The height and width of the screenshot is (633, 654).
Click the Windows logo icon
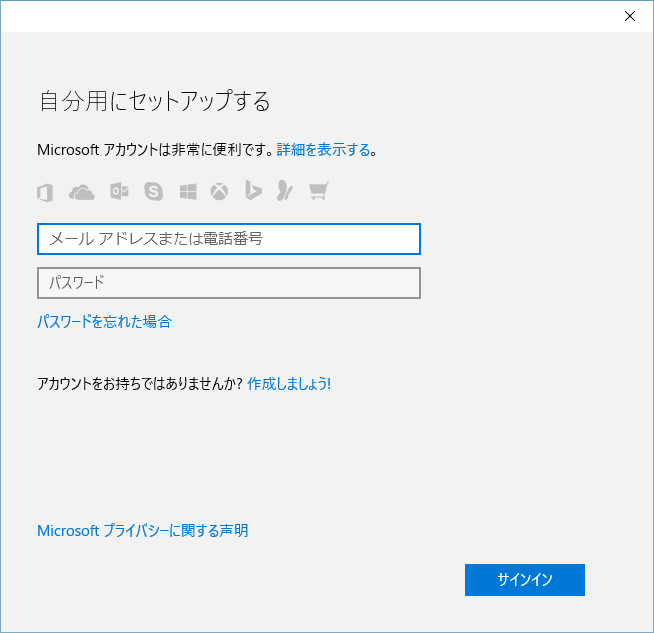(x=188, y=191)
